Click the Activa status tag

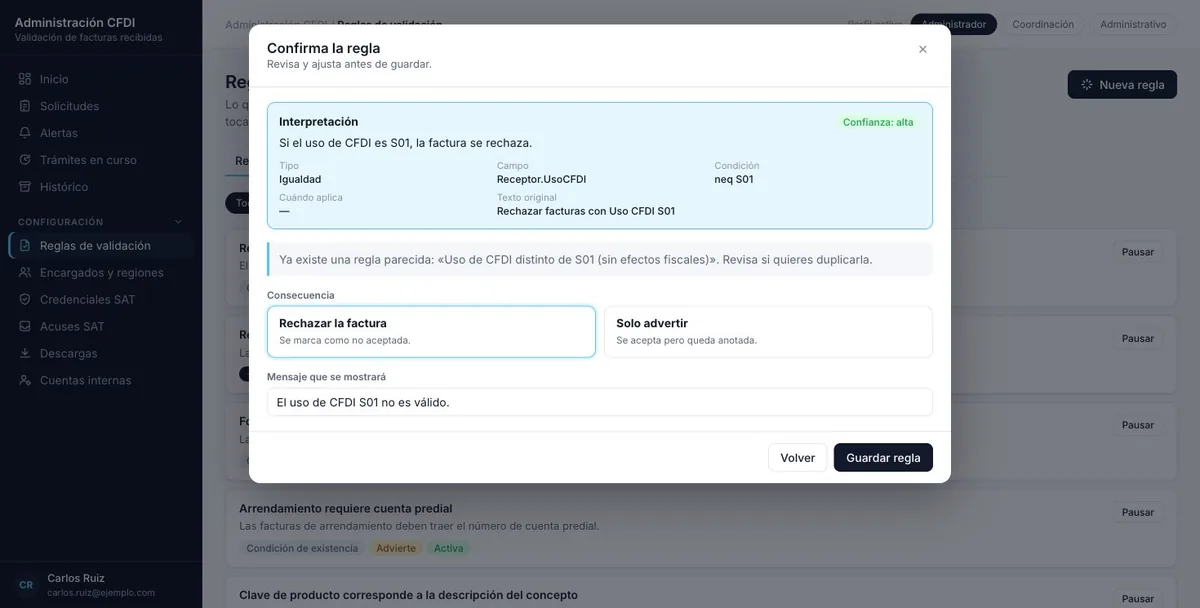(449, 548)
